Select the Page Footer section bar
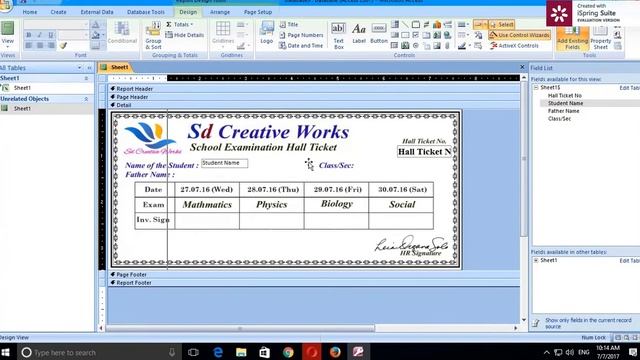640x360 pixels. click(x=314, y=275)
